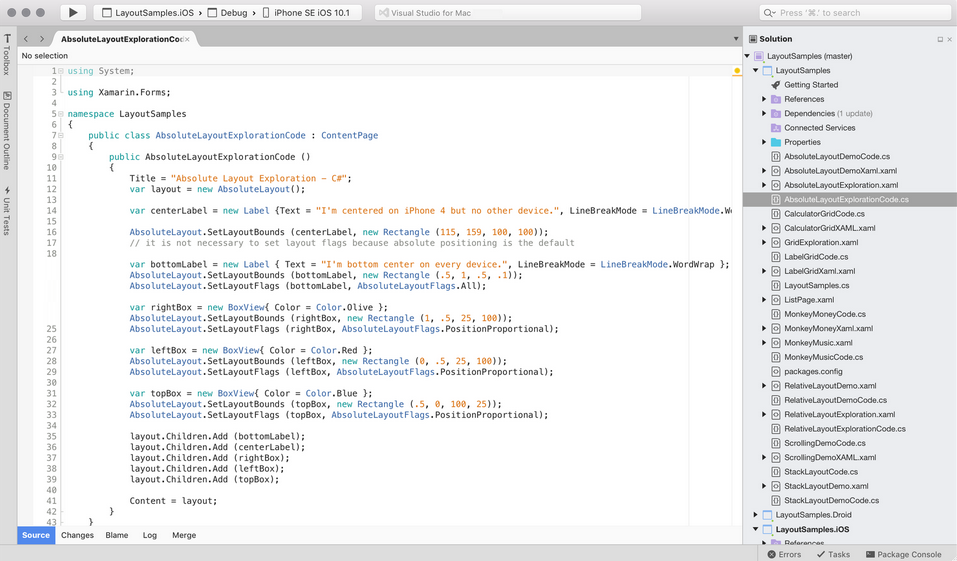Screen dimensions: 957x561
Task: Switch to the Log tab
Action: point(150,535)
